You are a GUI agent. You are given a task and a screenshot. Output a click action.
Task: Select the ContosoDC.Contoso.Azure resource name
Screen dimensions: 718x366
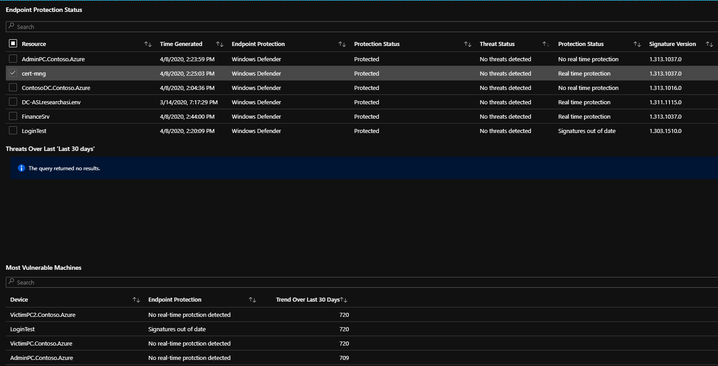point(56,87)
